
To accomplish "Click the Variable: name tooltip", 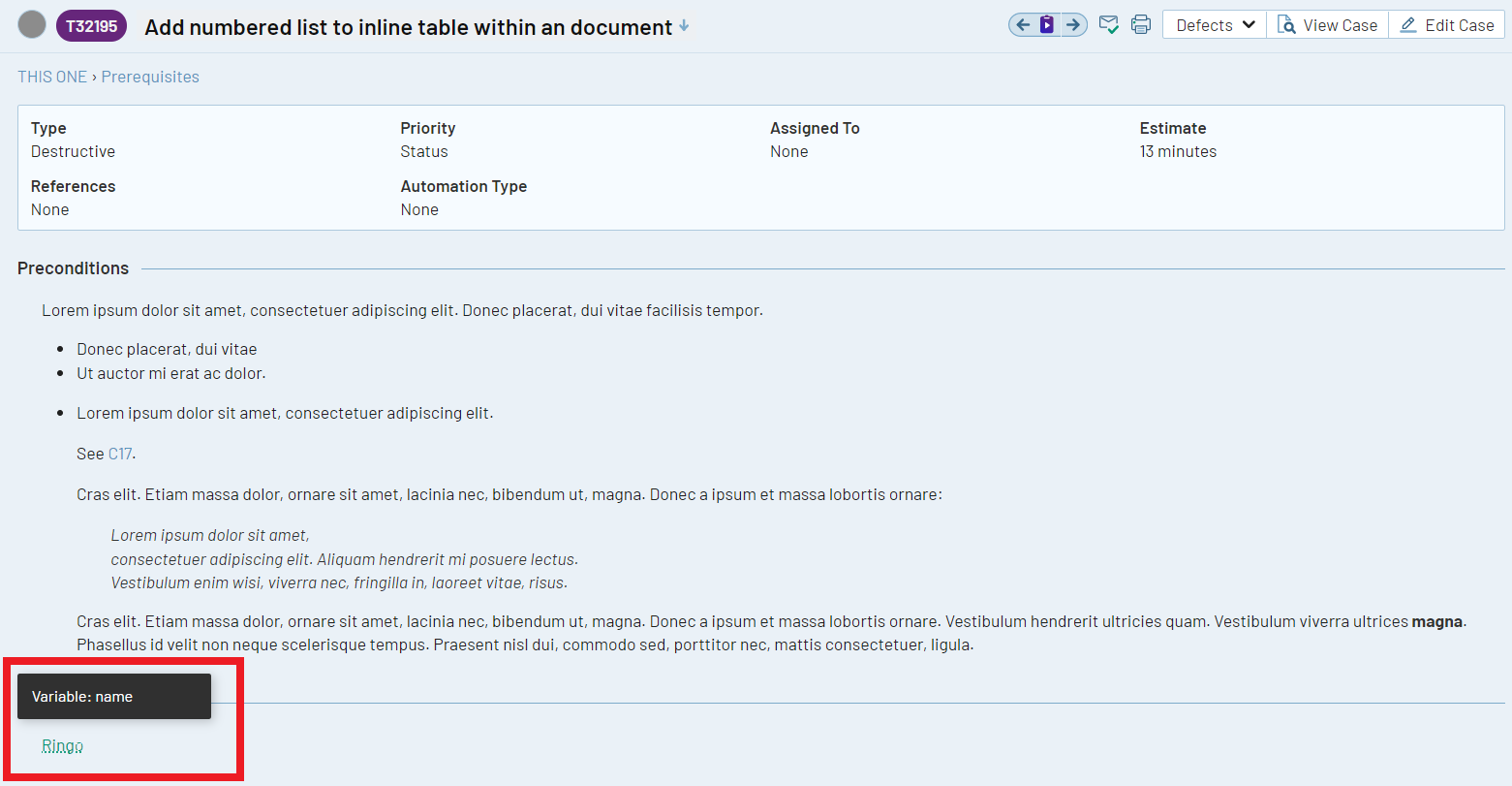I will click(x=113, y=697).
